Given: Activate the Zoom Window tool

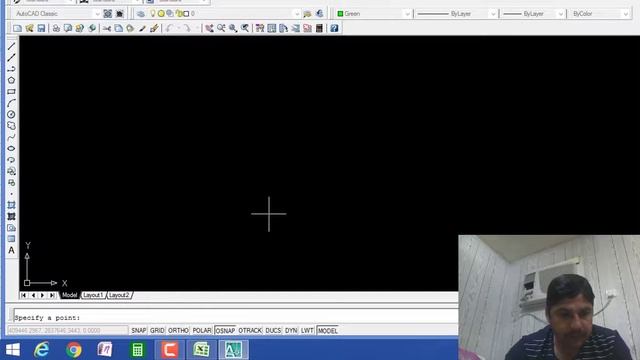Looking at the screenshot, I should 233,28.
